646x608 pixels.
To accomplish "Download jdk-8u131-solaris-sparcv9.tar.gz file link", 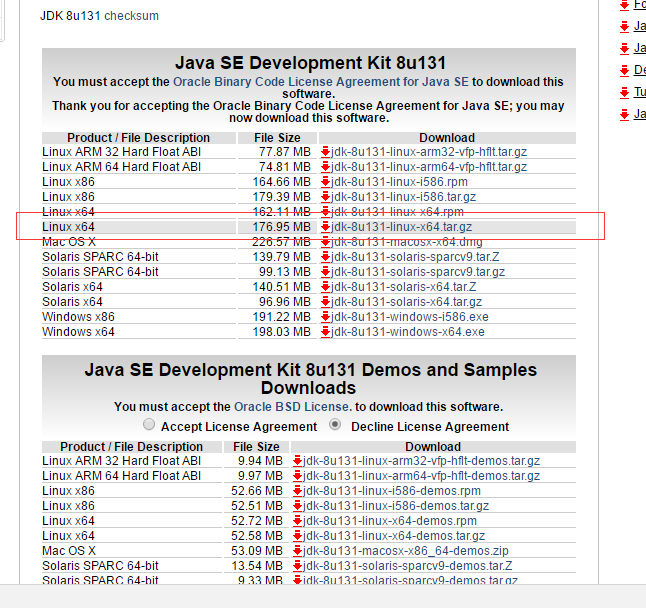I will tap(418, 272).
